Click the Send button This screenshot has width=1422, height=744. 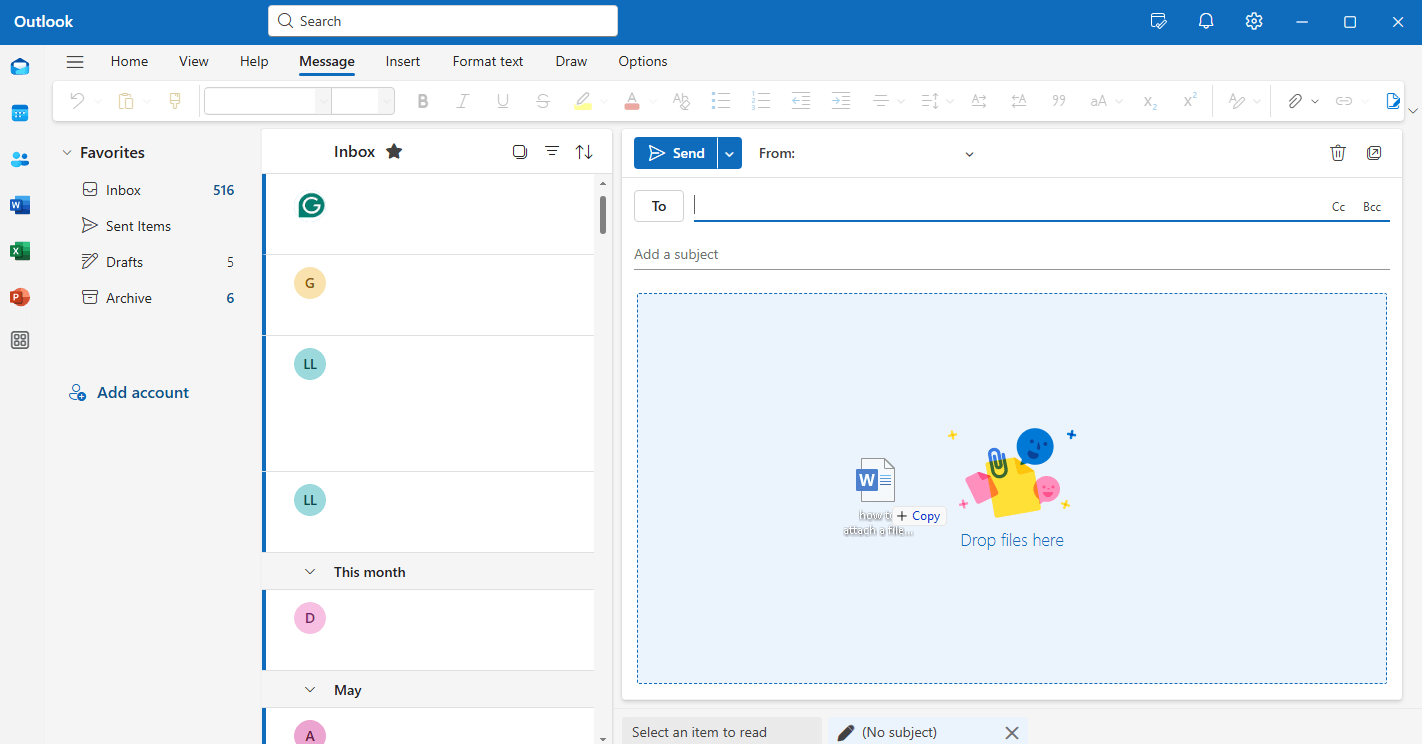click(x=676, y=153)
